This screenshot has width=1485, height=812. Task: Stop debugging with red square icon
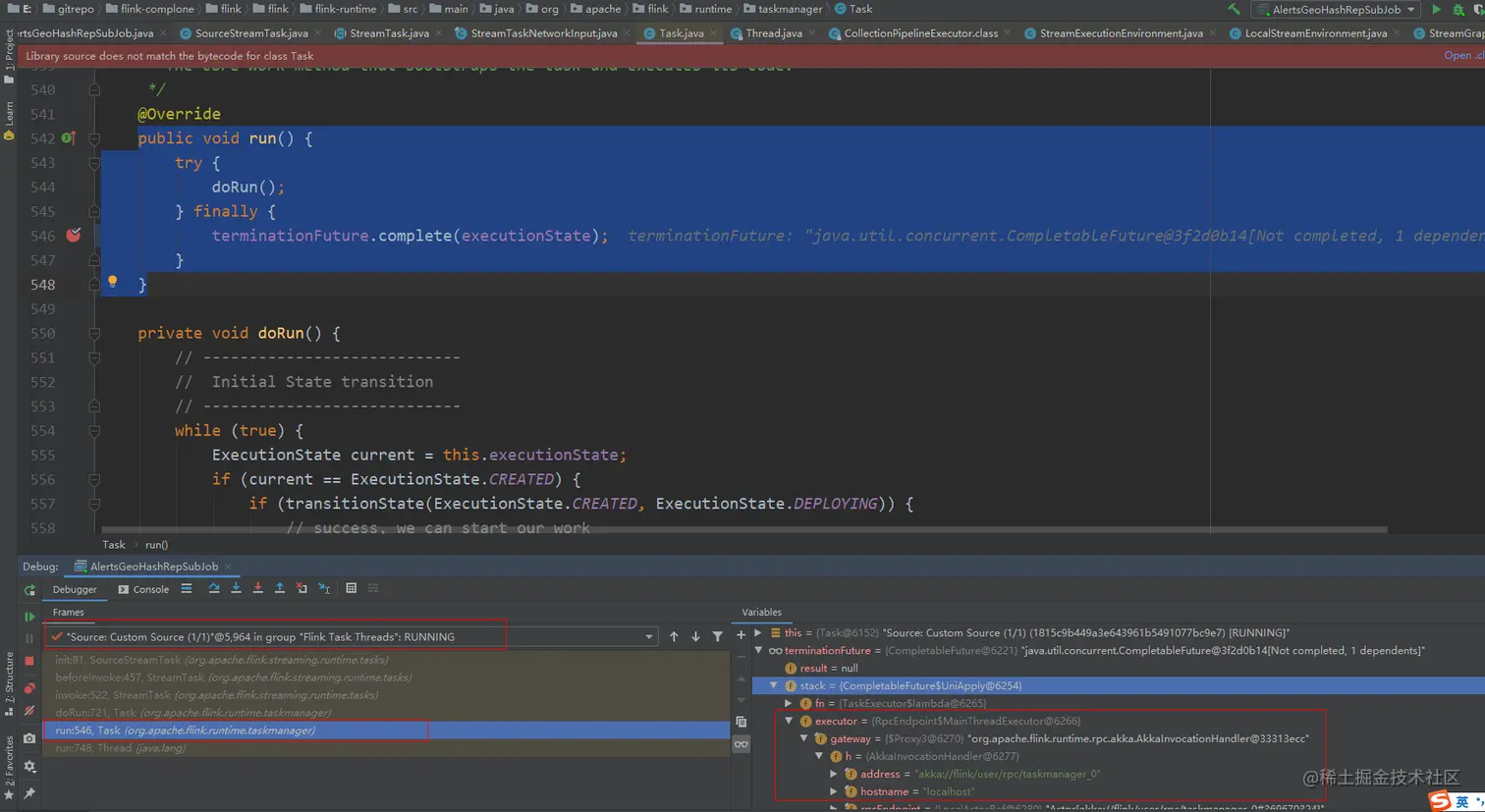tap(29, 661)
